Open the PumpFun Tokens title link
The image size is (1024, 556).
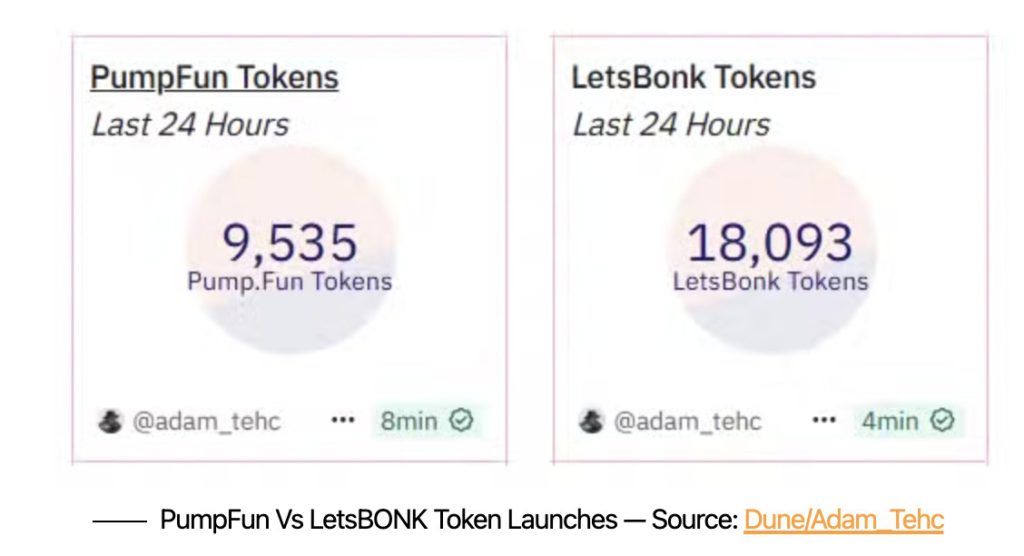pyautogui.click(x=214, y=78)
